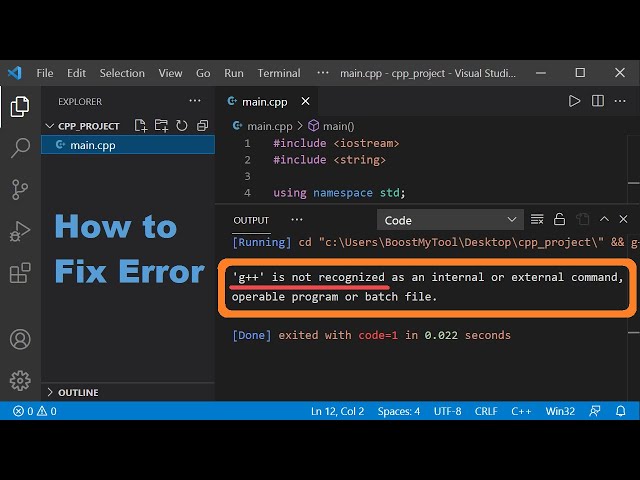640x480 pixels.
Task: Open the View menu
Action: [x=170, y=73]
